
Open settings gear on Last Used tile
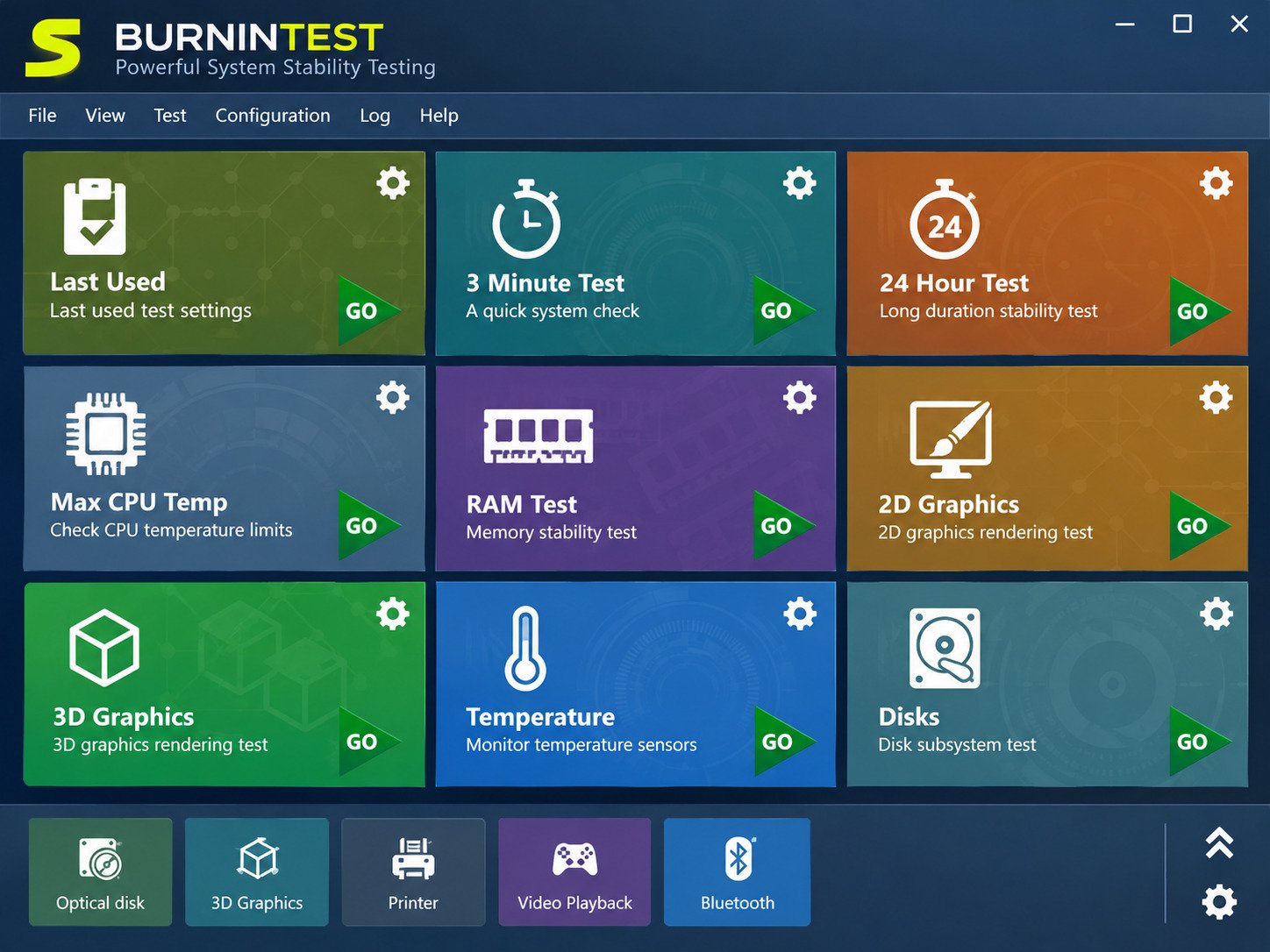393,183
